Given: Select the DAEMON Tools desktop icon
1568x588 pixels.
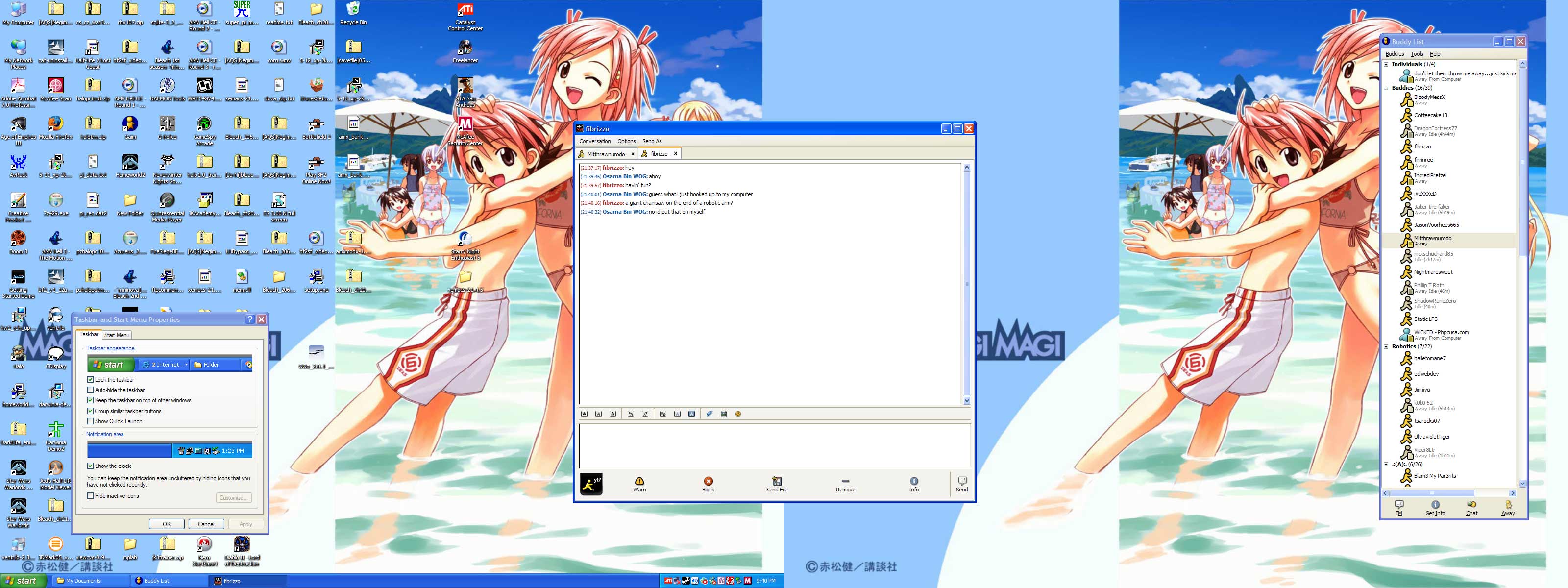Looking at the screenshot, I should click(x=168, y=90).
